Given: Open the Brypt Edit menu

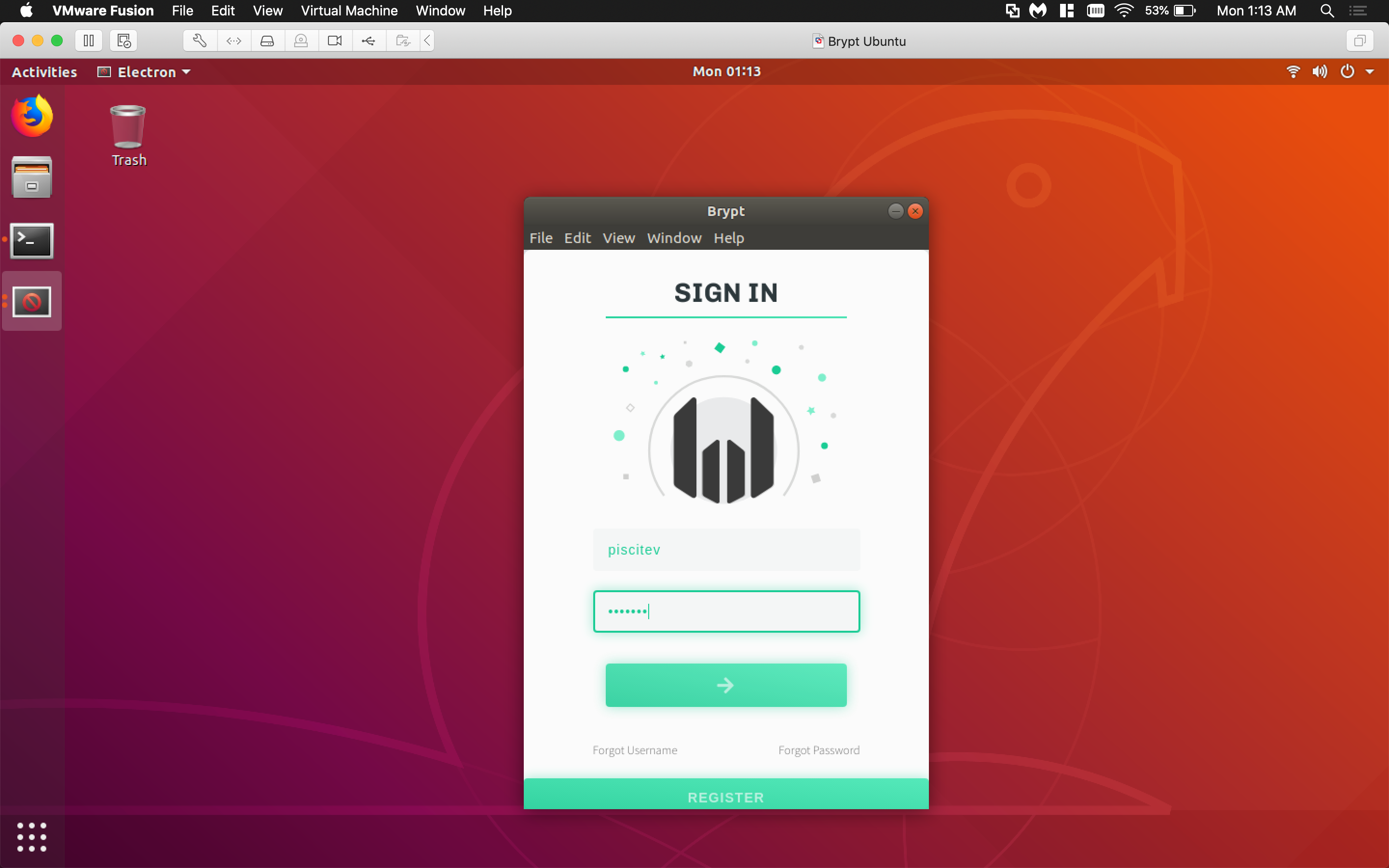Looking at the screenshot, I should (577, 238).
